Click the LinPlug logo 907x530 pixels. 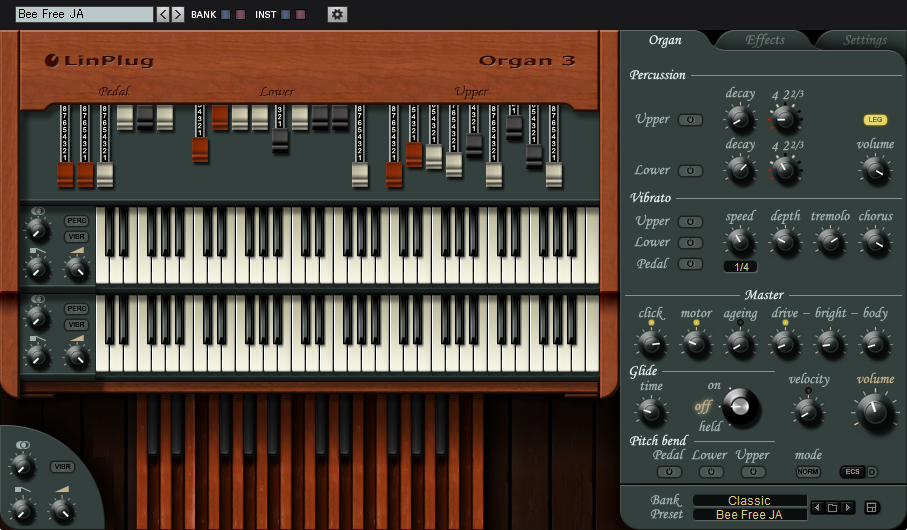tap(99, 60)
